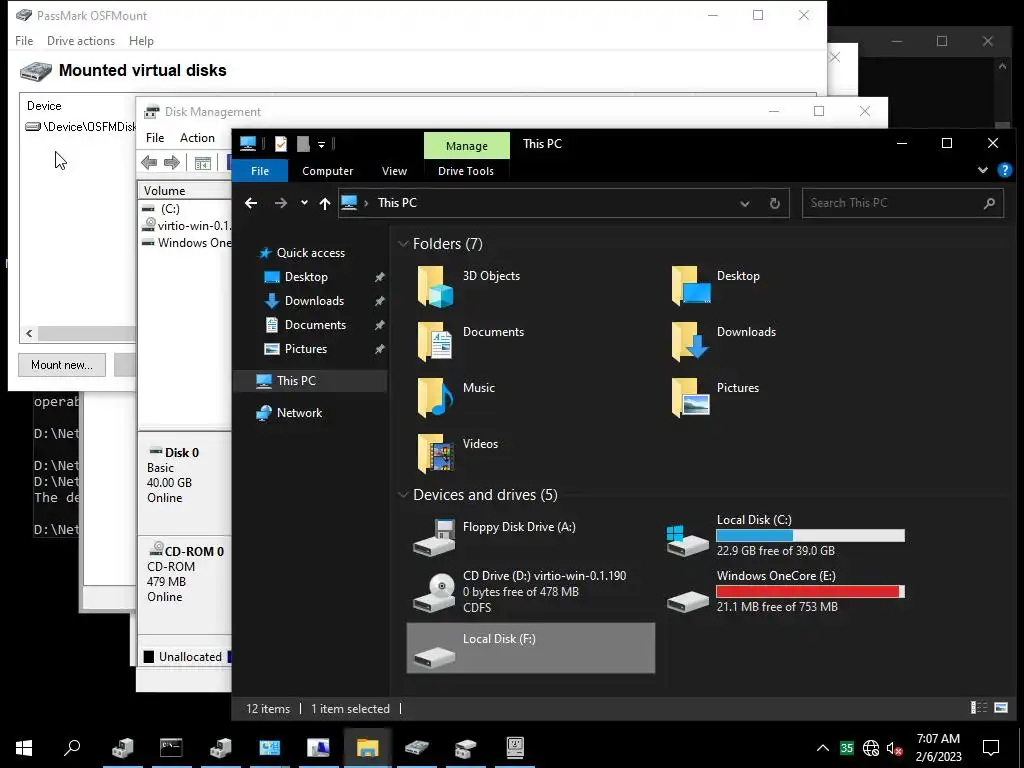Select \Device\OSFMDisk row in OSFMount list
This screenshot has width=1024, height=768.
[80, 127]
